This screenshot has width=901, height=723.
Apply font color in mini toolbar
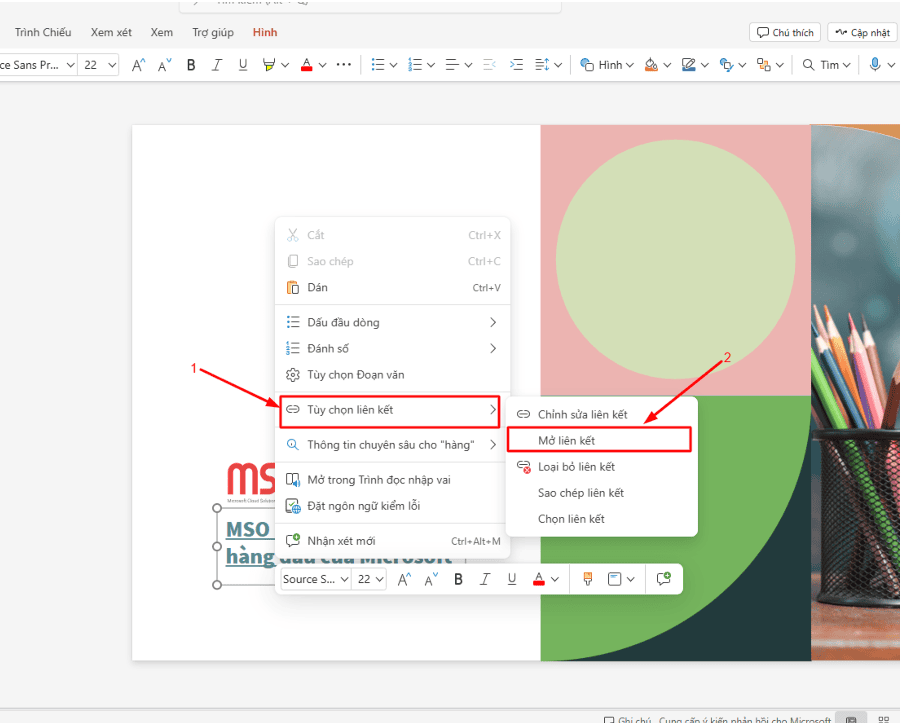point(538,579)
